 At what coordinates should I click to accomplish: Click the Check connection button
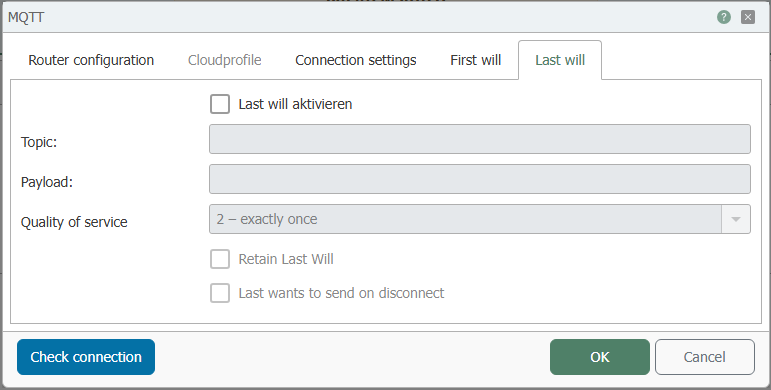pos(86,357)
